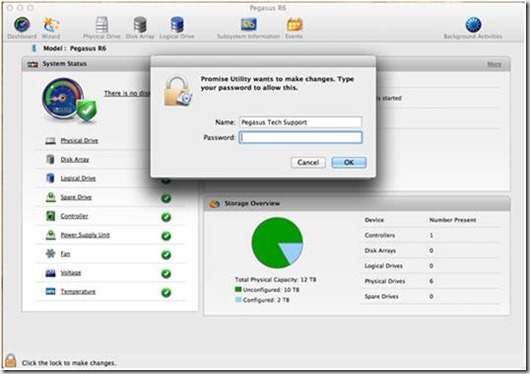
Task: Click the Logical Drives row in the device table
Action: (x=430, y=266)
